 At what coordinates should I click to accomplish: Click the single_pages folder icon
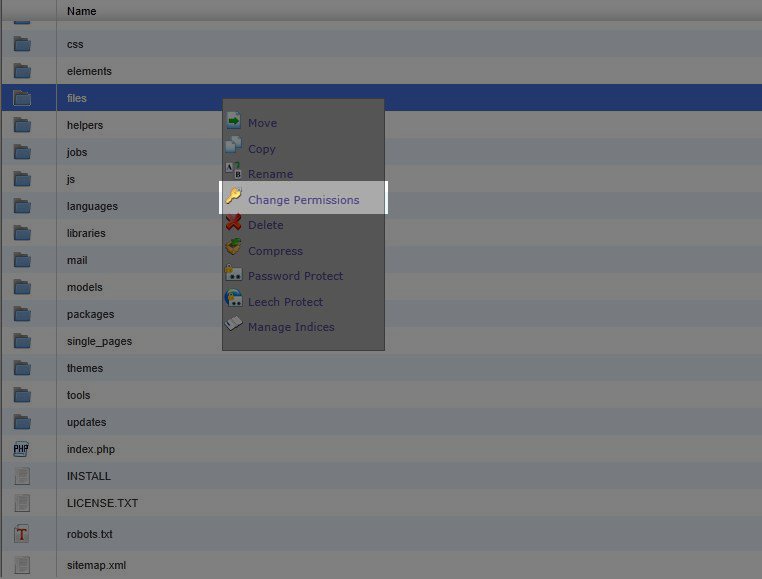[22, 341]
